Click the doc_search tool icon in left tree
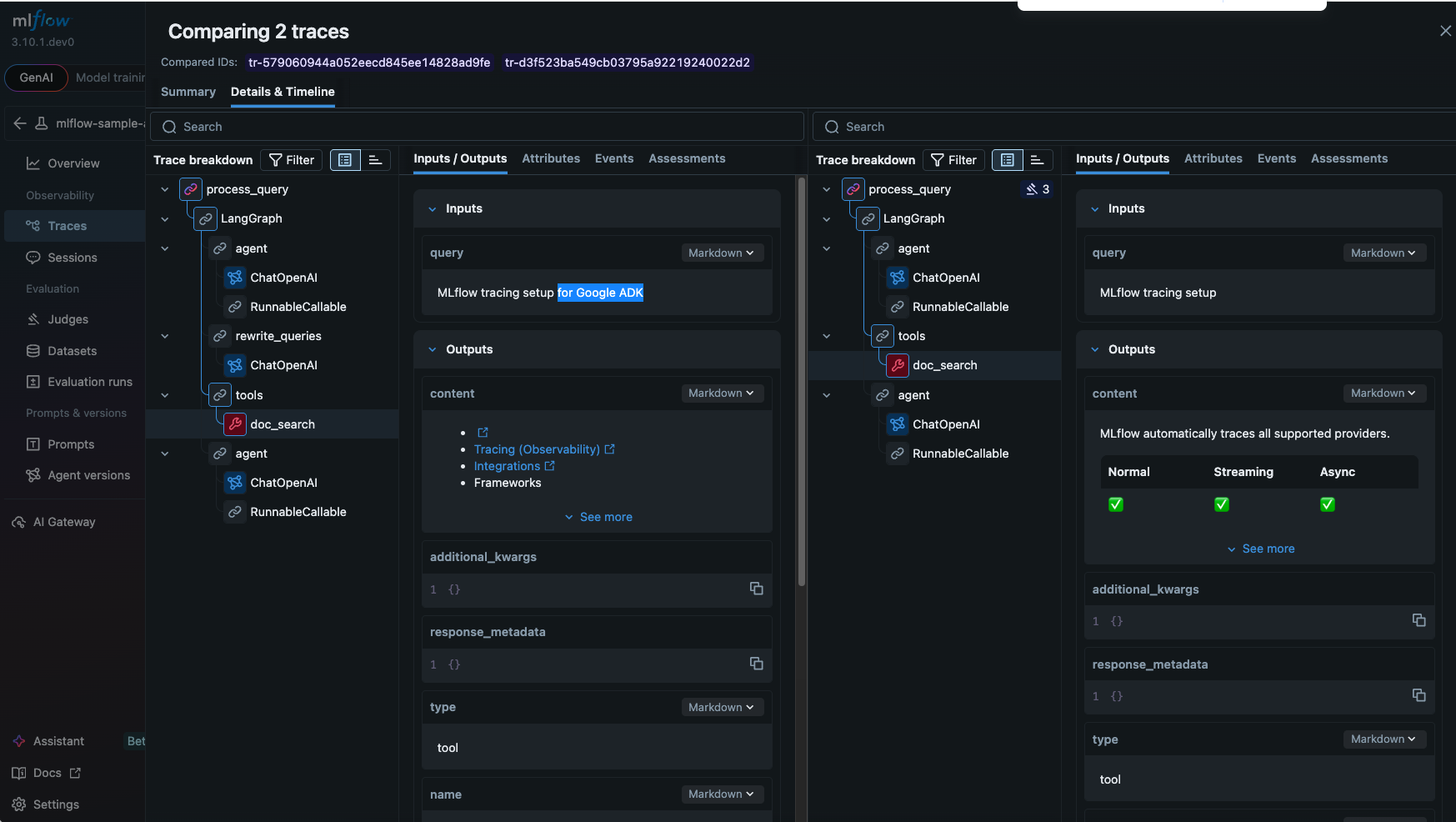The height and width of the screenshot is (822, 1456). tap(235, 424)
